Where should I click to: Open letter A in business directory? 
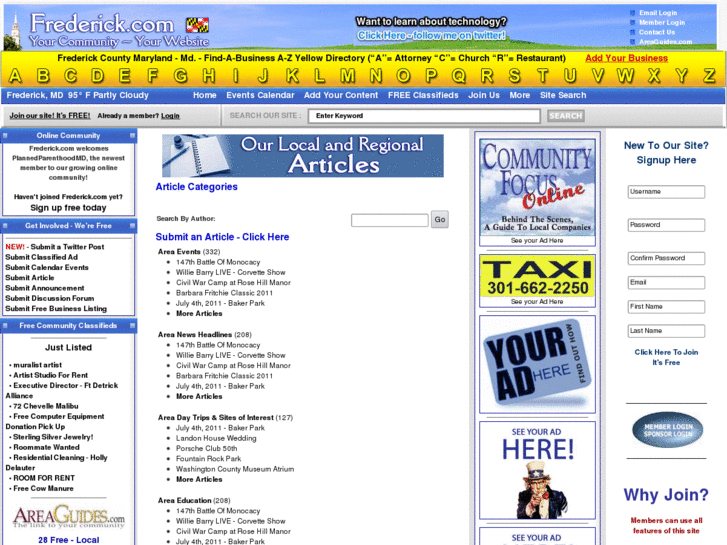point(15,76)
